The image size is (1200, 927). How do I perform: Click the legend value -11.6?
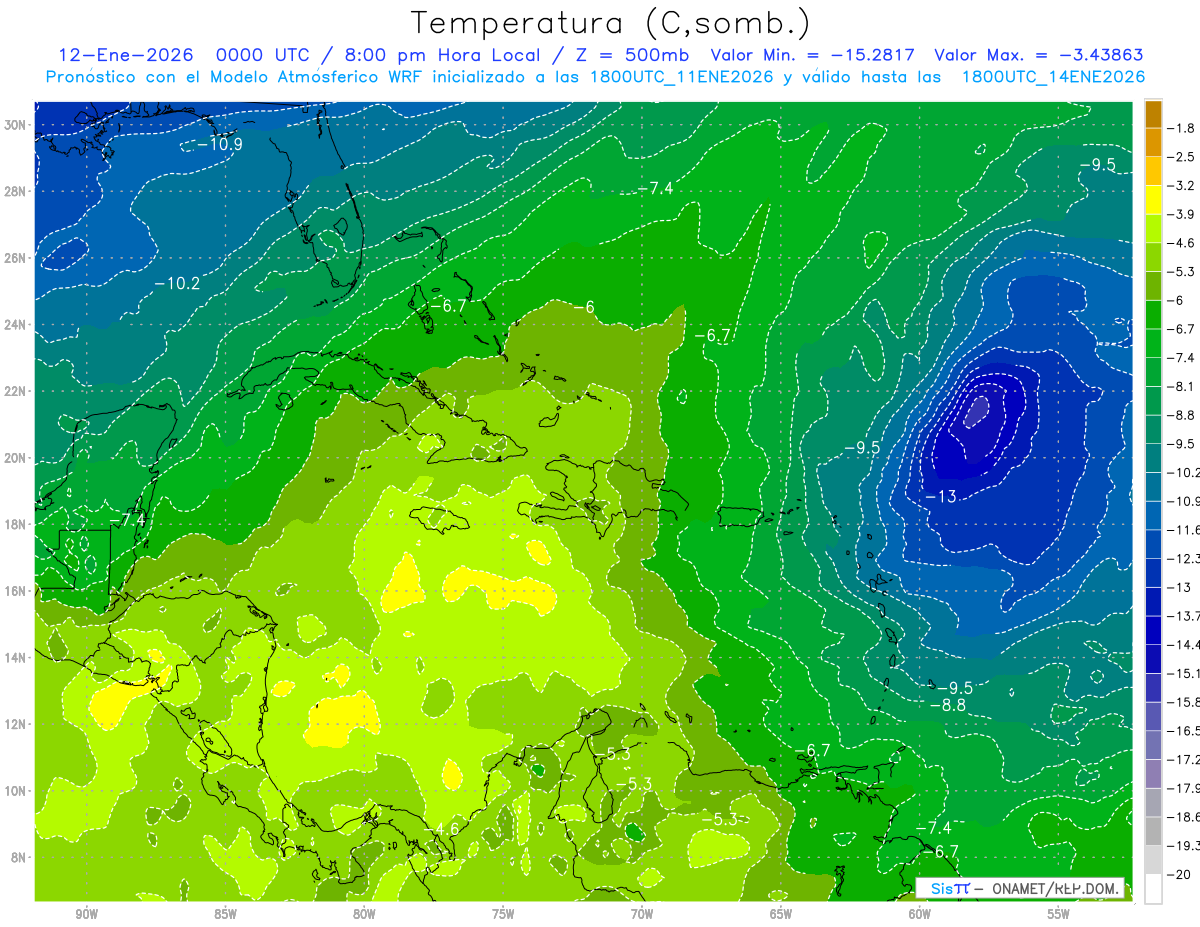click(x=1182, y=530)
